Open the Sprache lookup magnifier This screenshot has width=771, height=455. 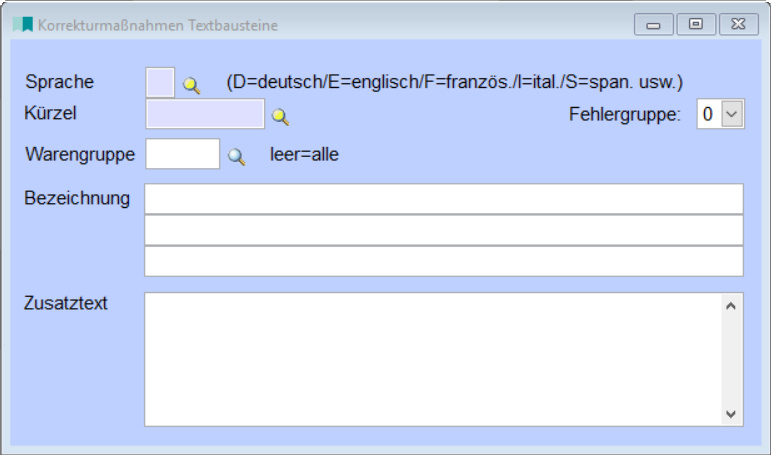[191, 86]
